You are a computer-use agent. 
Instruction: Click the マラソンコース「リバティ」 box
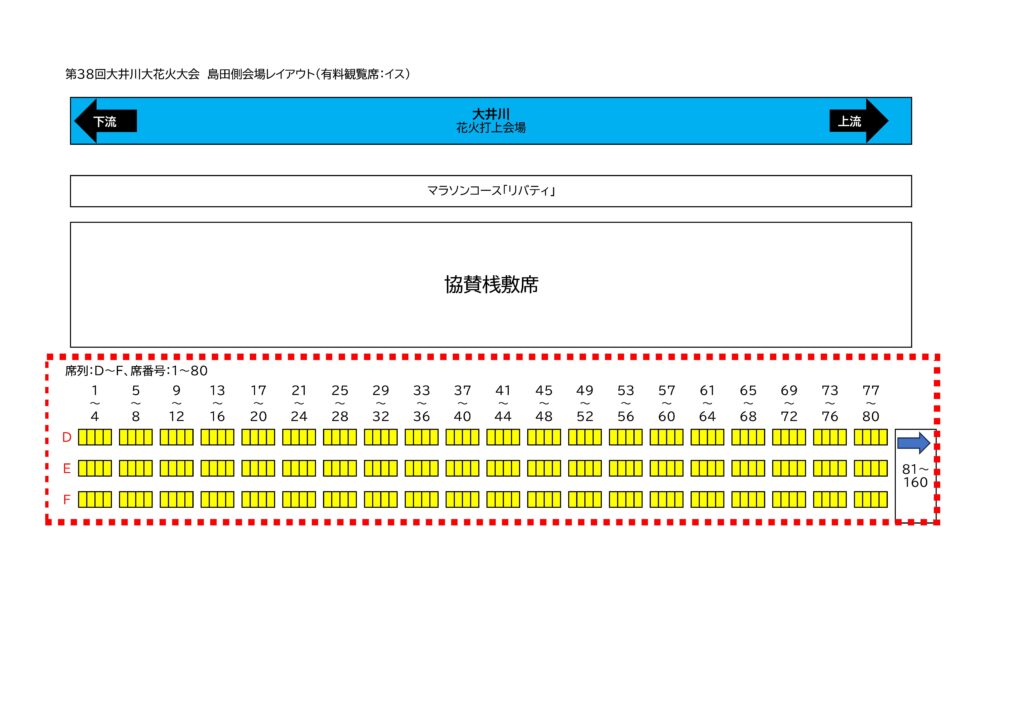coord(490,191)
